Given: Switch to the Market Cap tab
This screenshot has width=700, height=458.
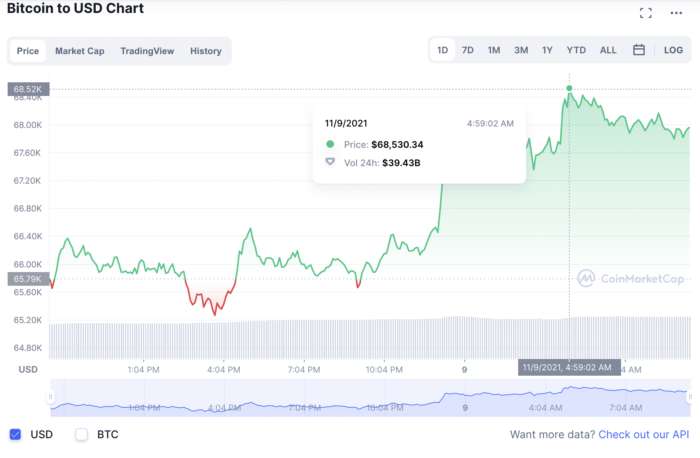Looking at the screenshot, I should (80, 51).
